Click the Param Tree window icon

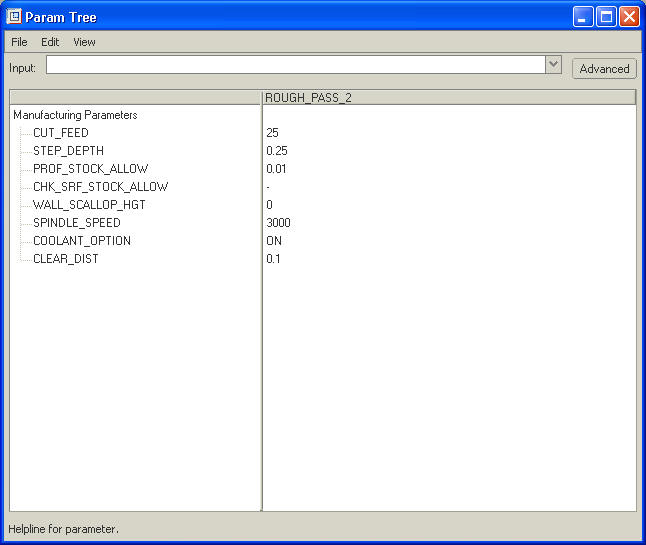point(14,17)
